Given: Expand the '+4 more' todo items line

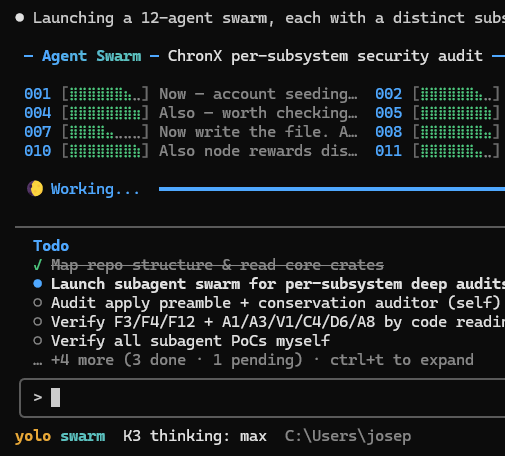Looking at the screenshot, I should pos(253,360).
